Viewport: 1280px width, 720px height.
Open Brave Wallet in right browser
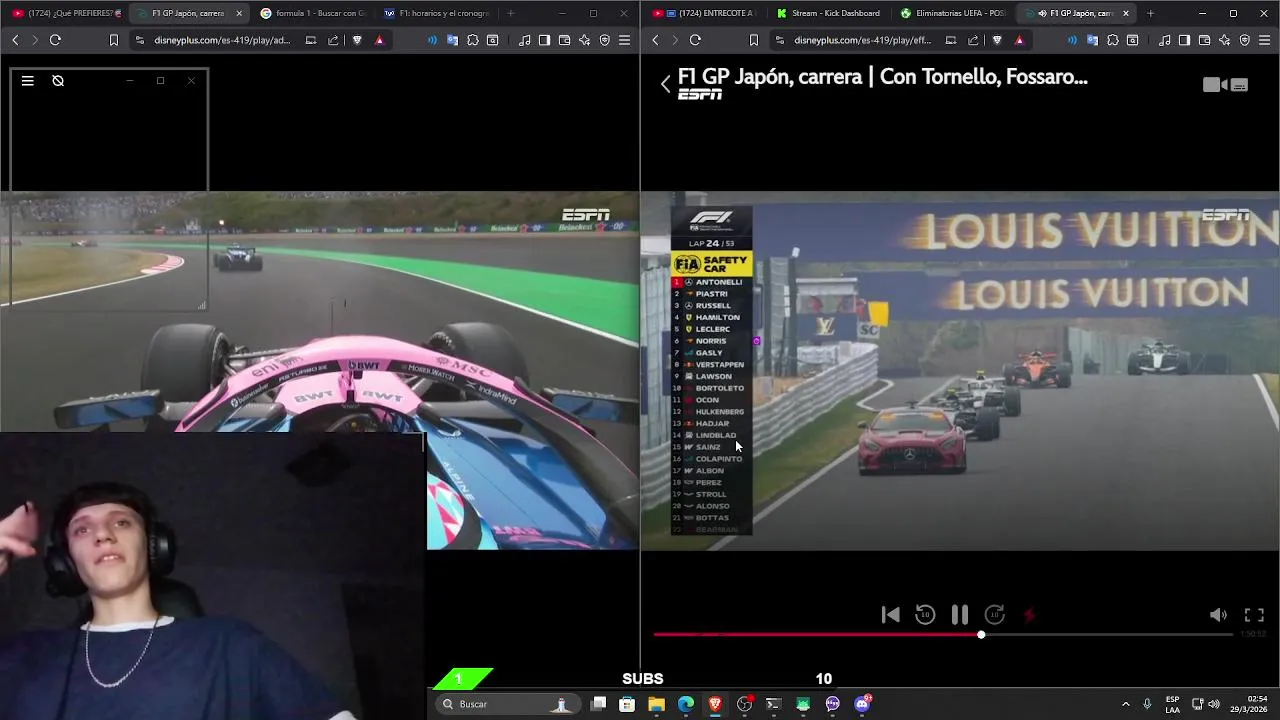coord(1204,40)
